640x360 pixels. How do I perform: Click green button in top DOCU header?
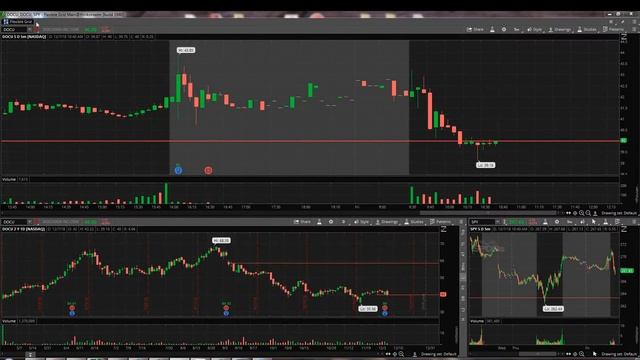tap(90, 30)
